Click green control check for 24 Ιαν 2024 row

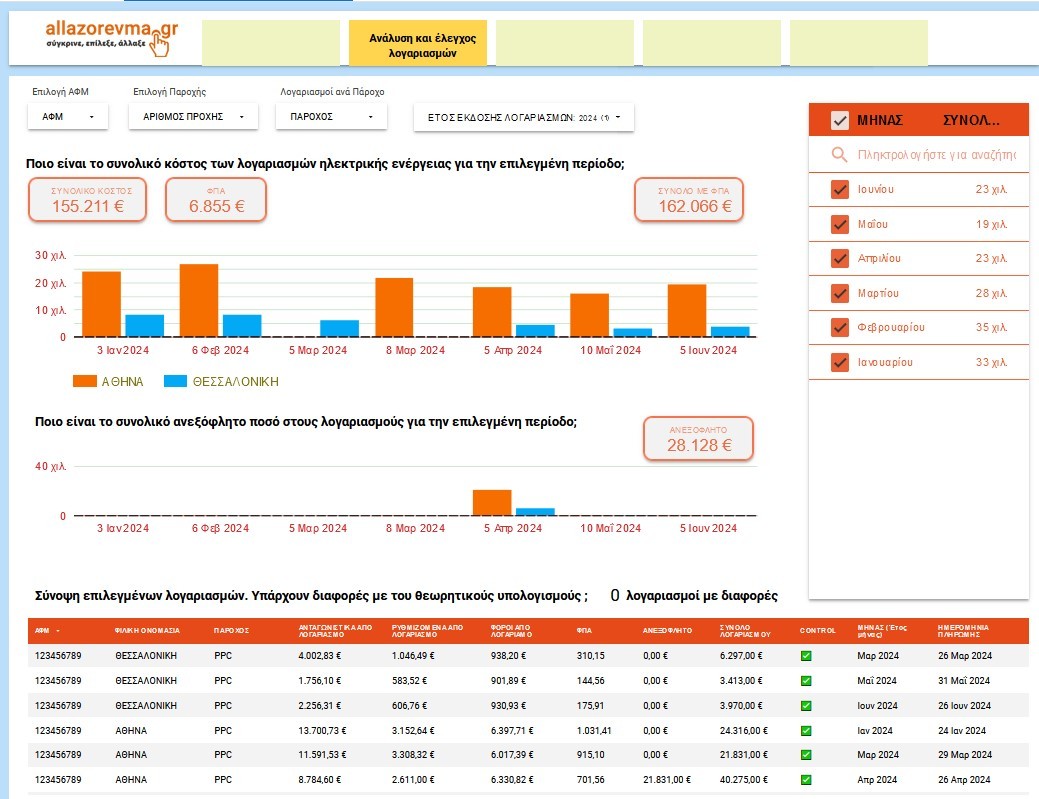[806, 731]
